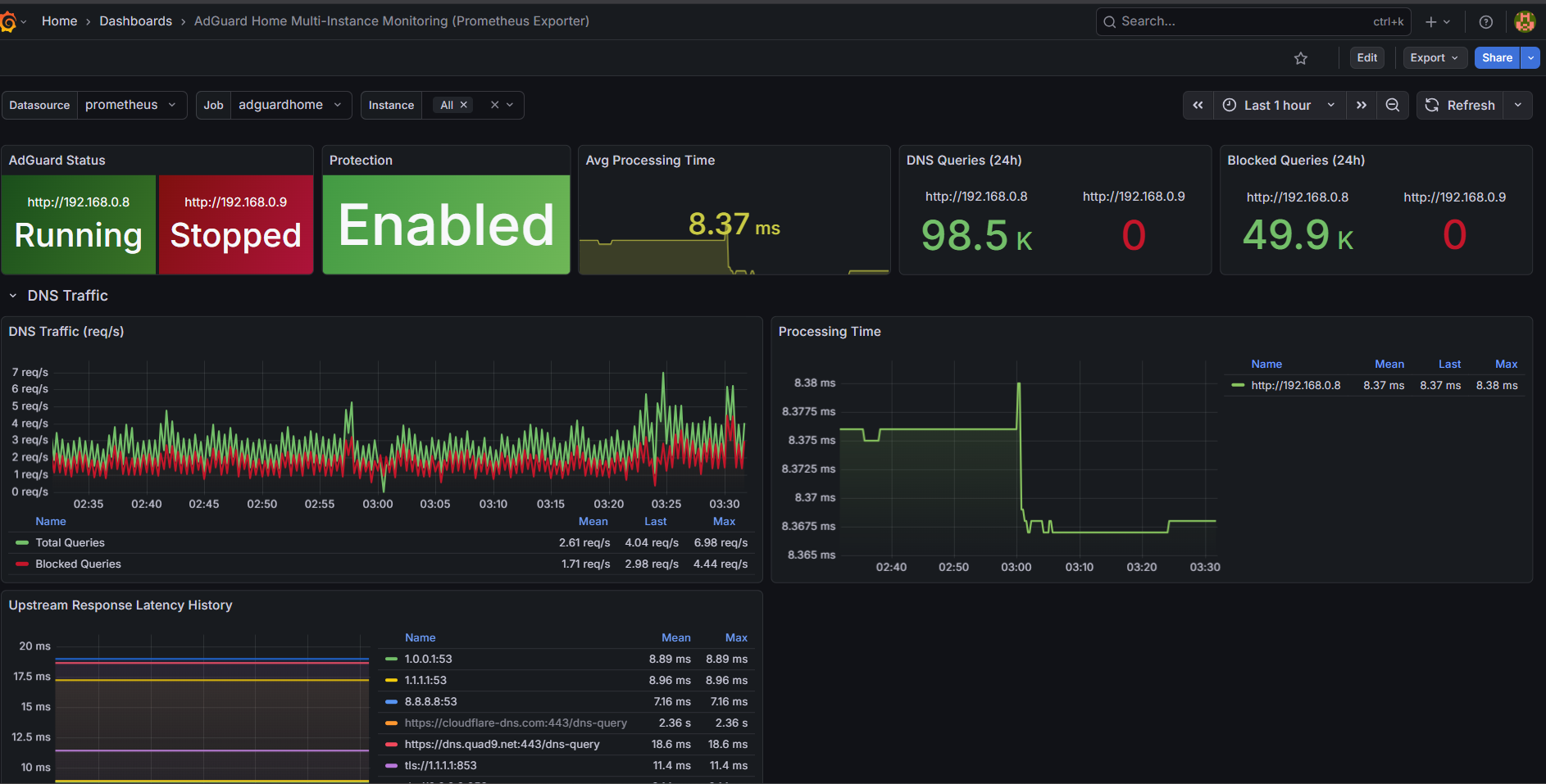Expand the menu chevron beside Grafana logo

pos(24,22)
